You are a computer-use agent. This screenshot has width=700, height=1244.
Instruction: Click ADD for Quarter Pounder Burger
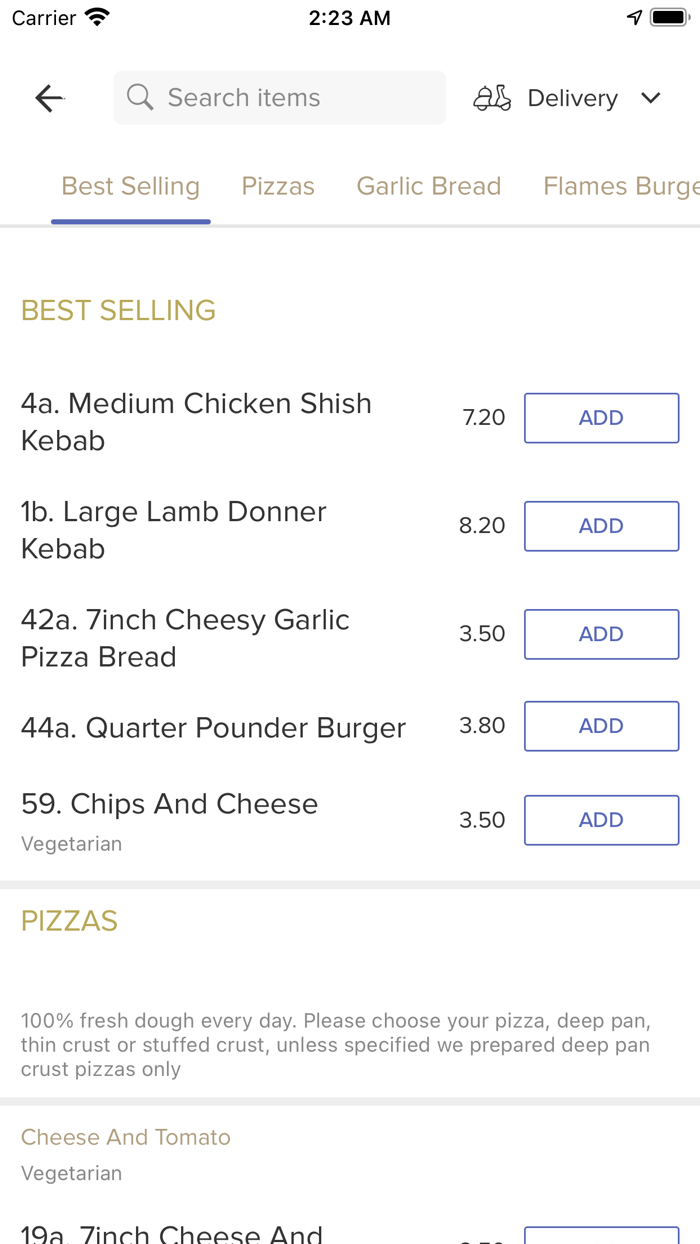point(601,725)
